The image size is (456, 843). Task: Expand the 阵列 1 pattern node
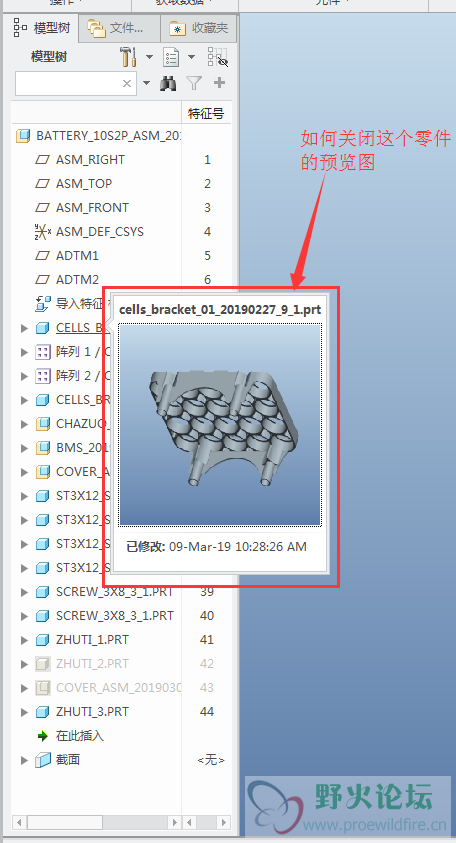24,352
